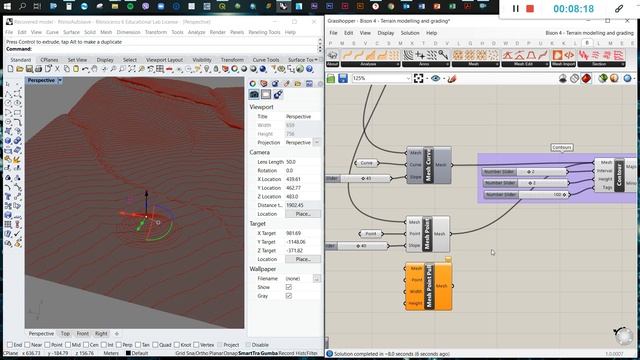The image size is (640, 360).
Task: Uncheck the wallpaper Gray checkbox
Action: tap(289, 296)
